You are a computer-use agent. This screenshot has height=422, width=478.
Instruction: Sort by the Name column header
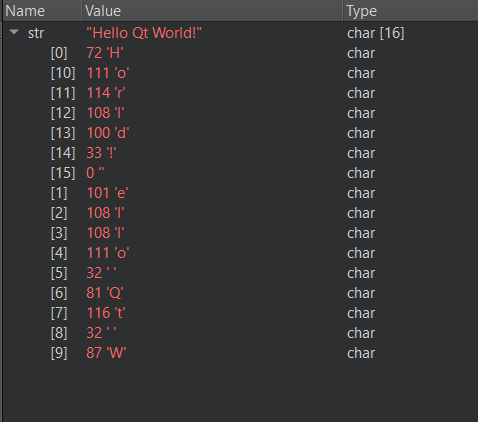click(42, 11)
